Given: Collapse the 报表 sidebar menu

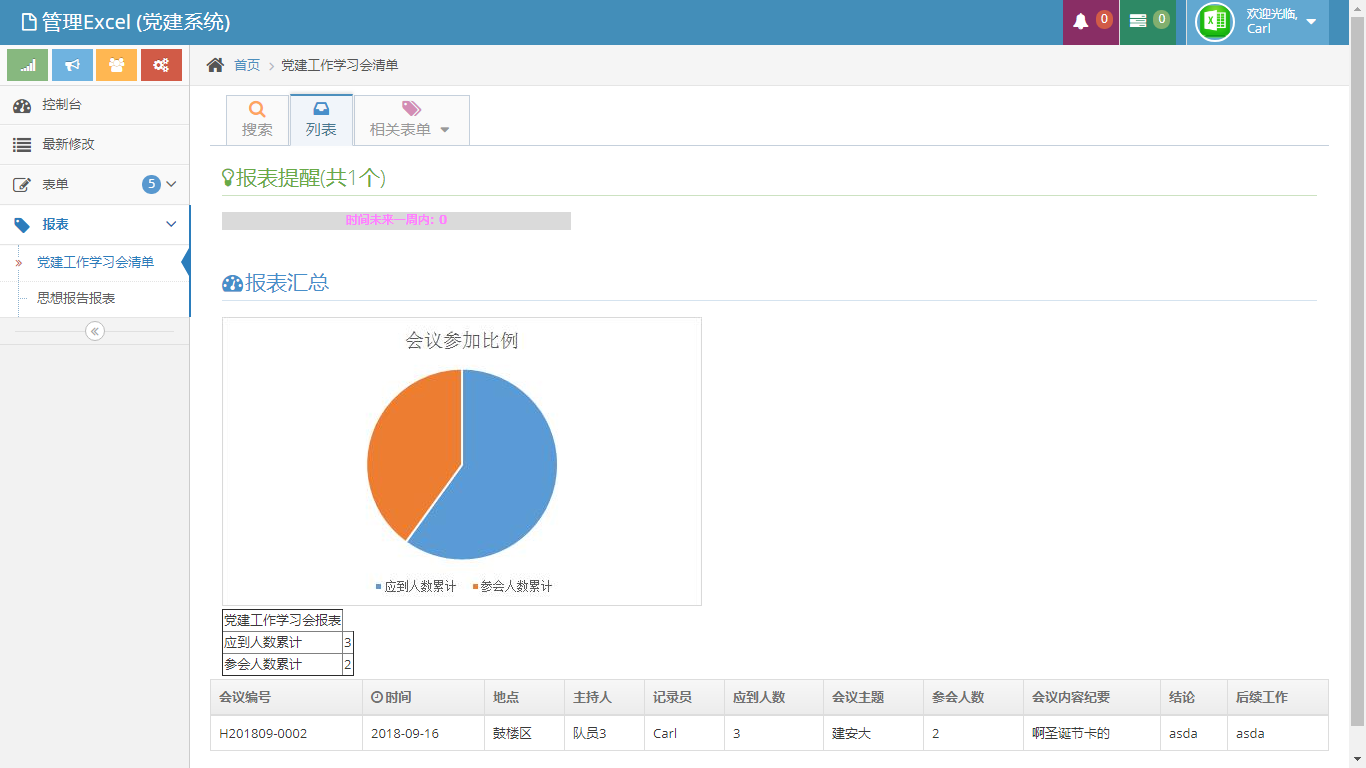Looking at the screenshot, I should pyautogui.click(x=94, y=225).
